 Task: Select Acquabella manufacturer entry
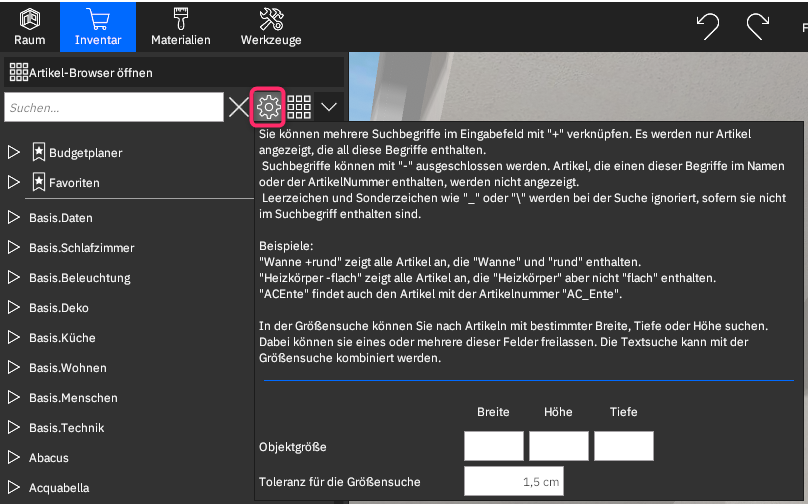(59, 488)
